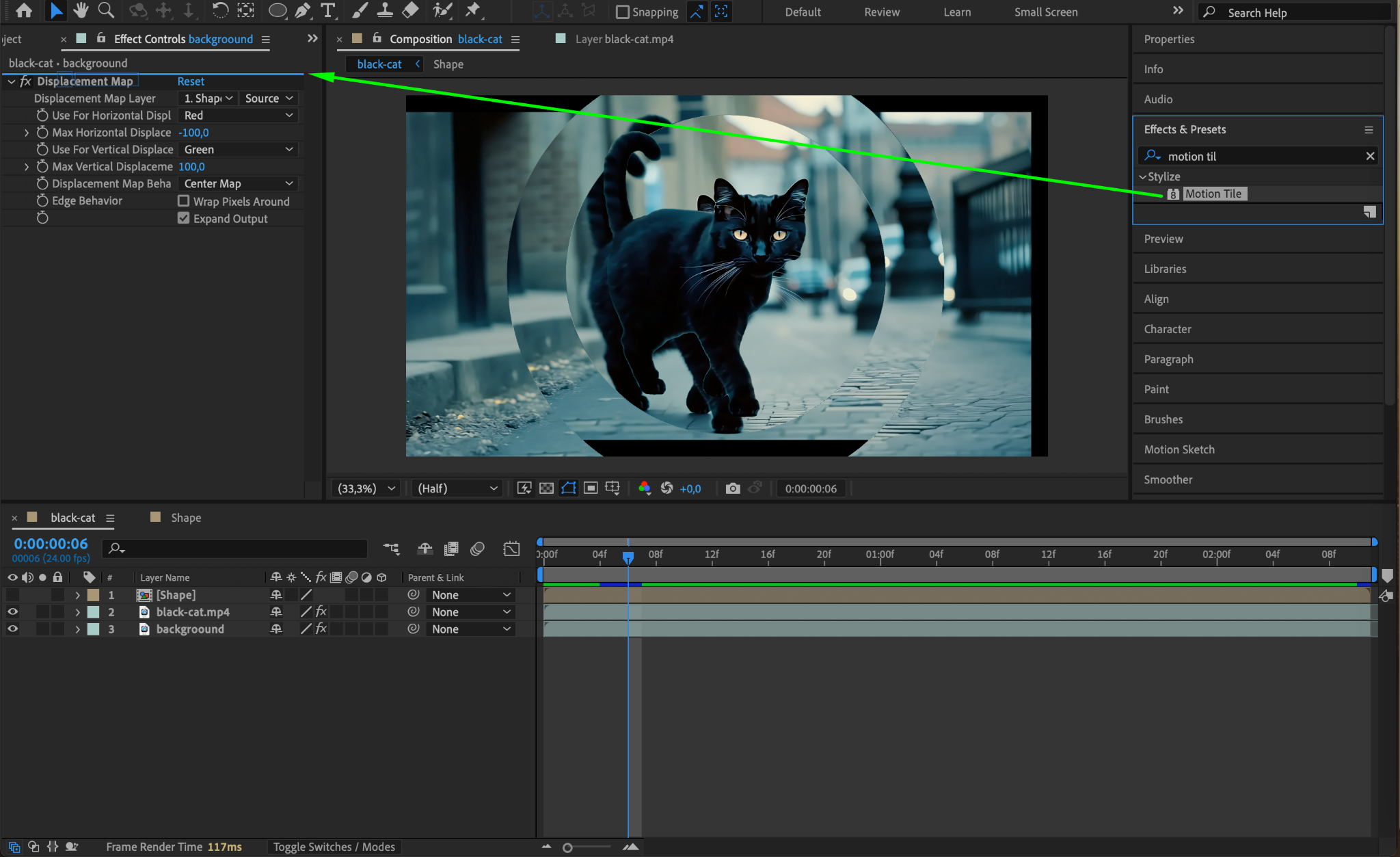Select the Type tool

(328, 10)
